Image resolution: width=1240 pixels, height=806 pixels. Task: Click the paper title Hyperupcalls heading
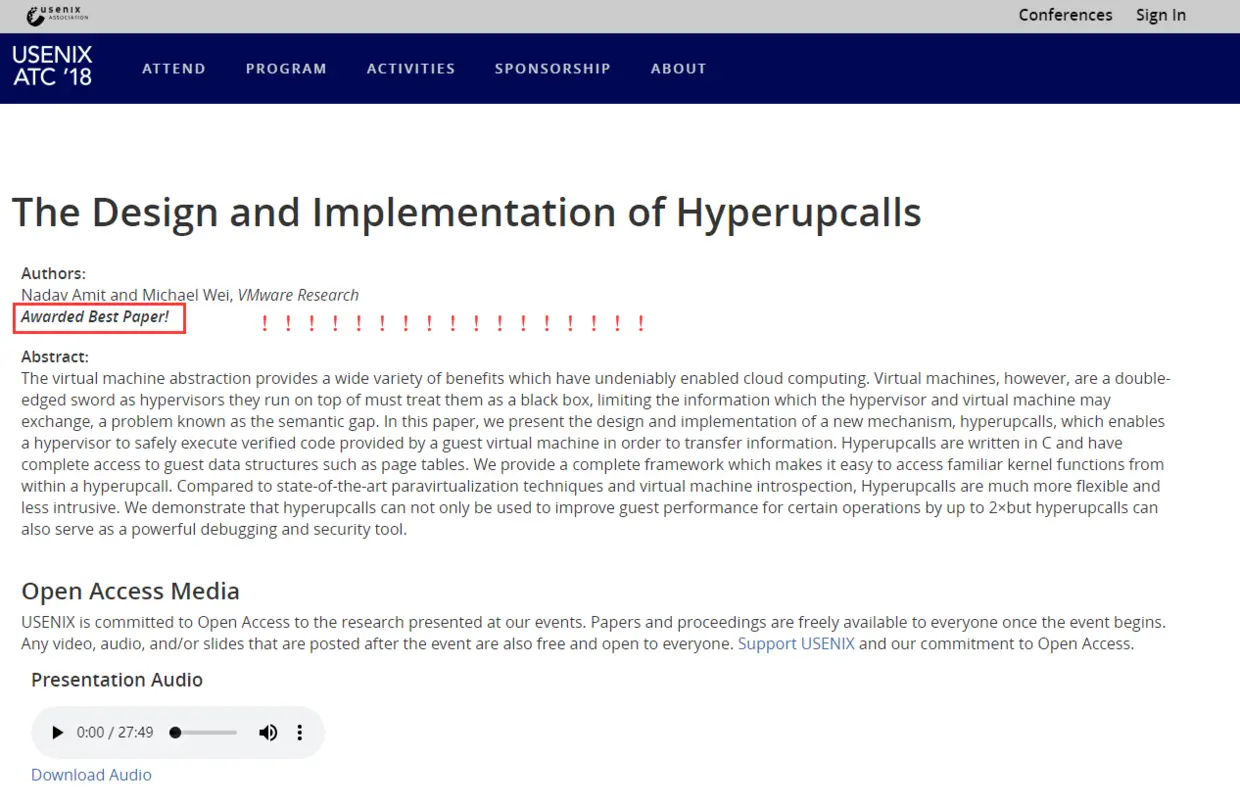click(466, 212)
